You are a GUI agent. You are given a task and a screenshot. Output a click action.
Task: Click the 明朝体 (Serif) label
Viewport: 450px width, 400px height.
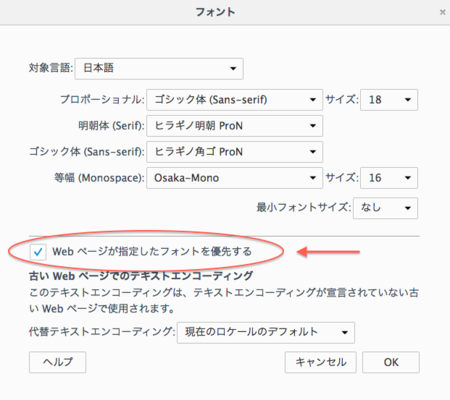tap(111, 126)
